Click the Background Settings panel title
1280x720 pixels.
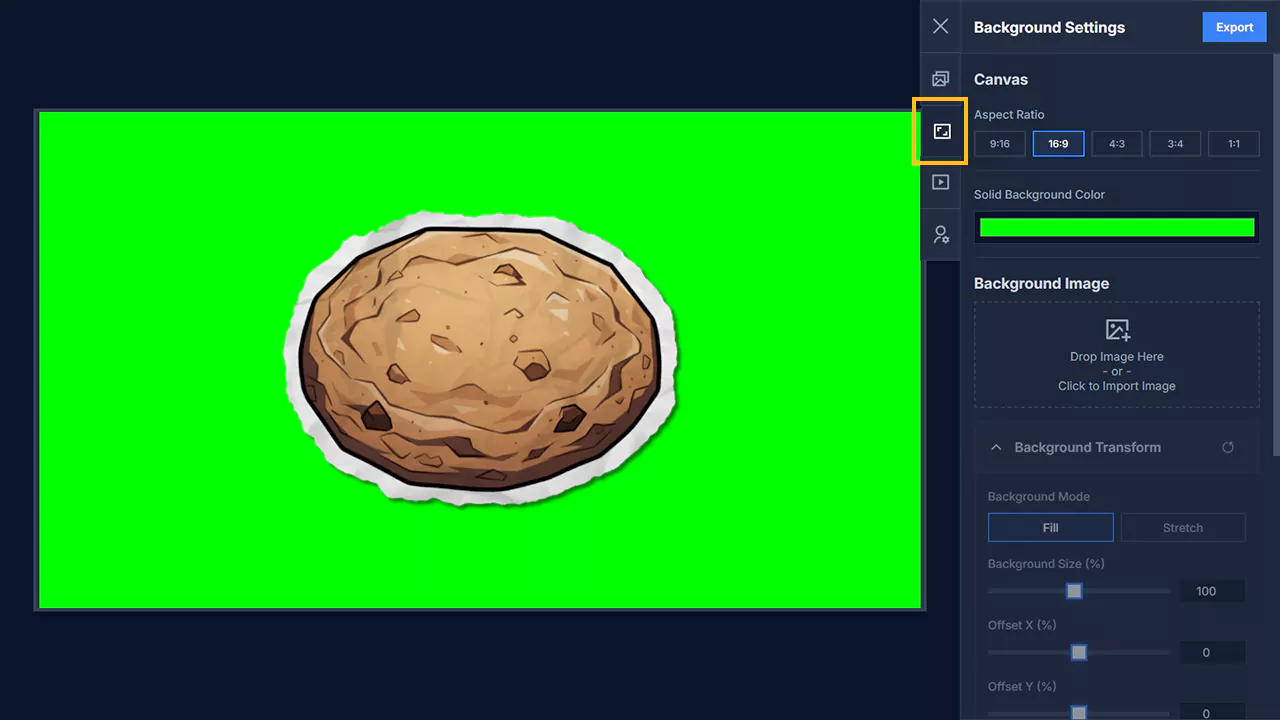pyautogui.click(x=1049, y=28)
